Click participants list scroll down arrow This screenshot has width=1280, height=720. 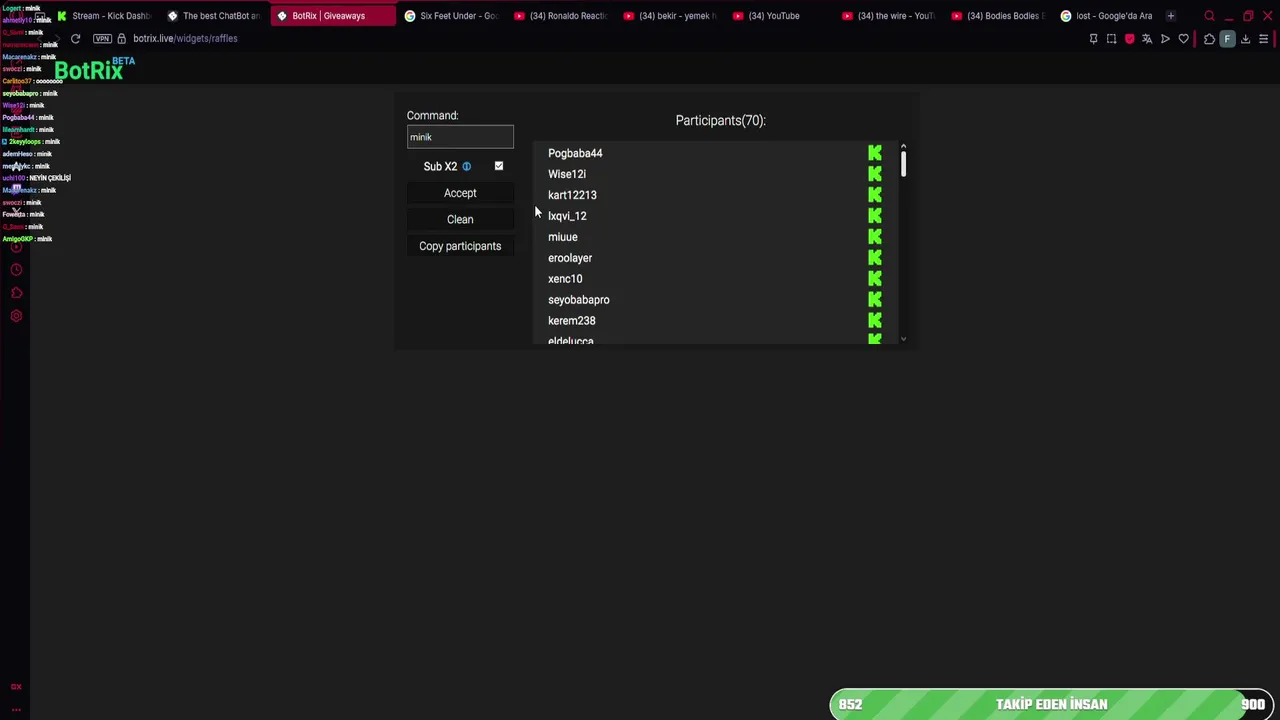pyautogui.click(x=903, y=339)
